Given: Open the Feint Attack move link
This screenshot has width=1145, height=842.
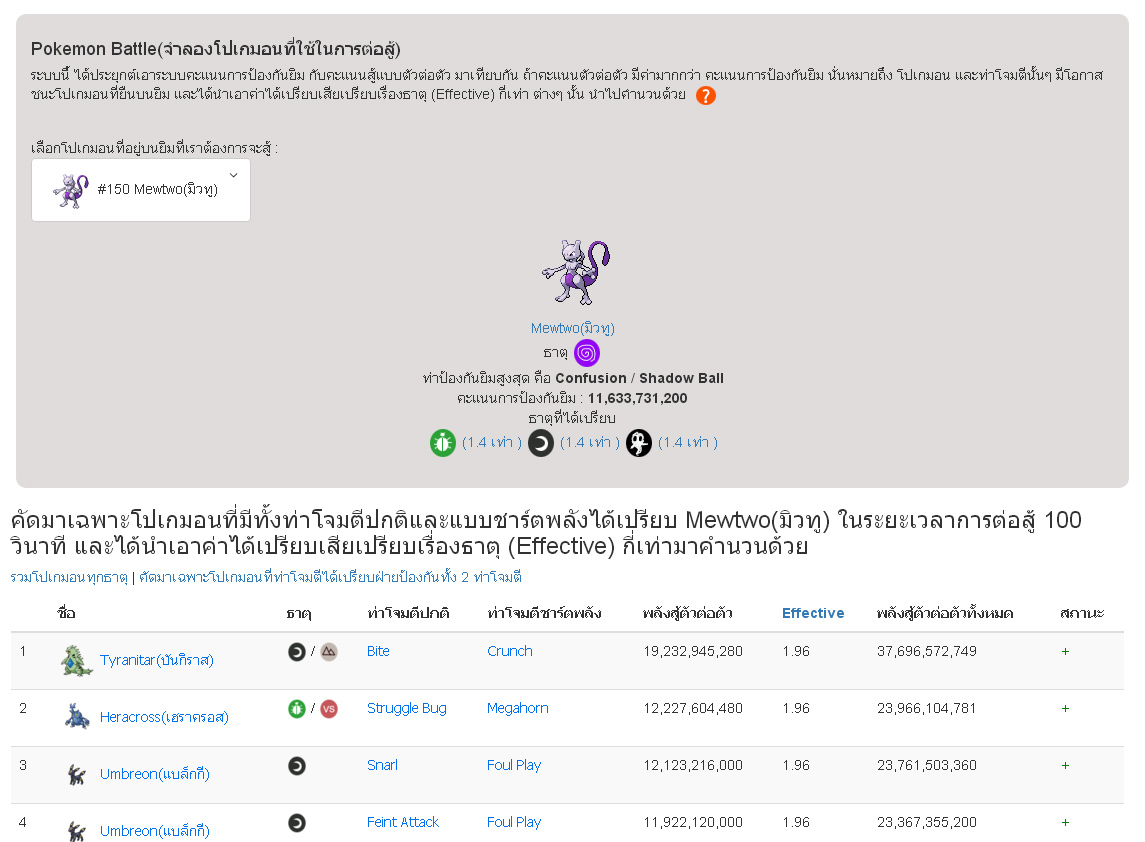Looking at the screenshot, I should click(x=402, y=822).
